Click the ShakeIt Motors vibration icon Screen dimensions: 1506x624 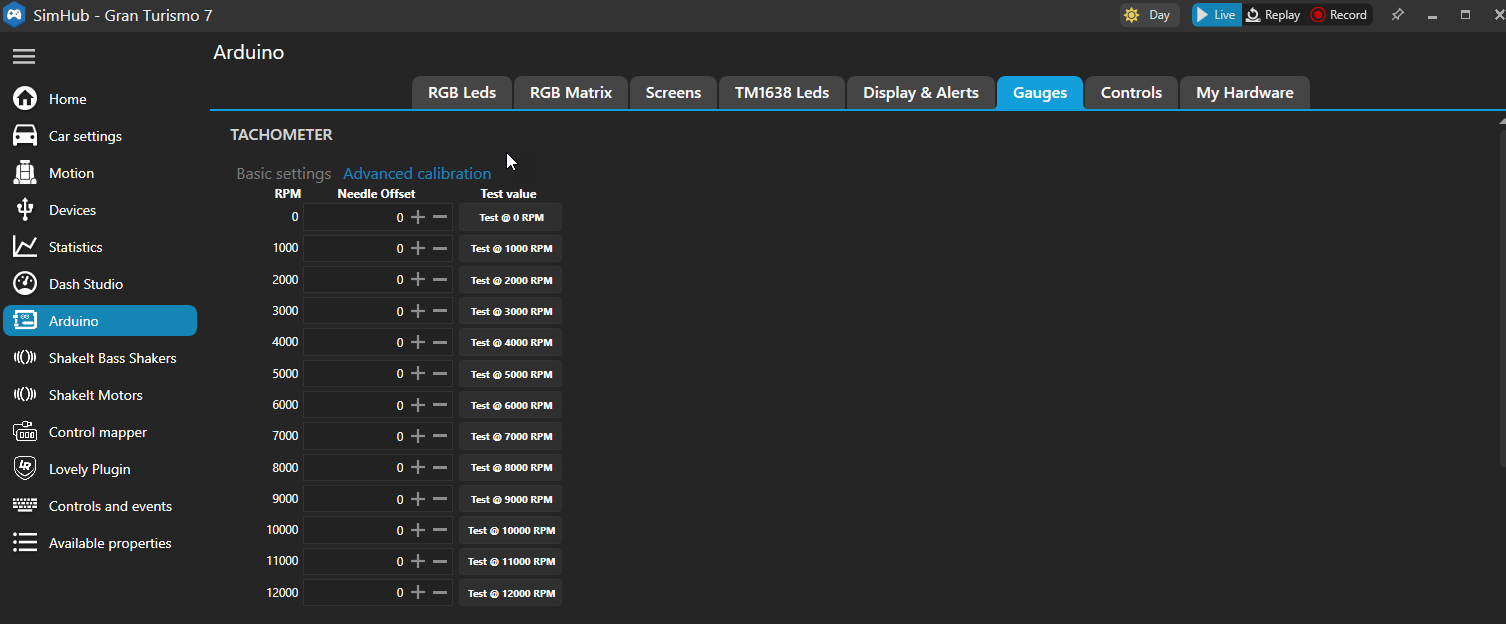(25, 394)
